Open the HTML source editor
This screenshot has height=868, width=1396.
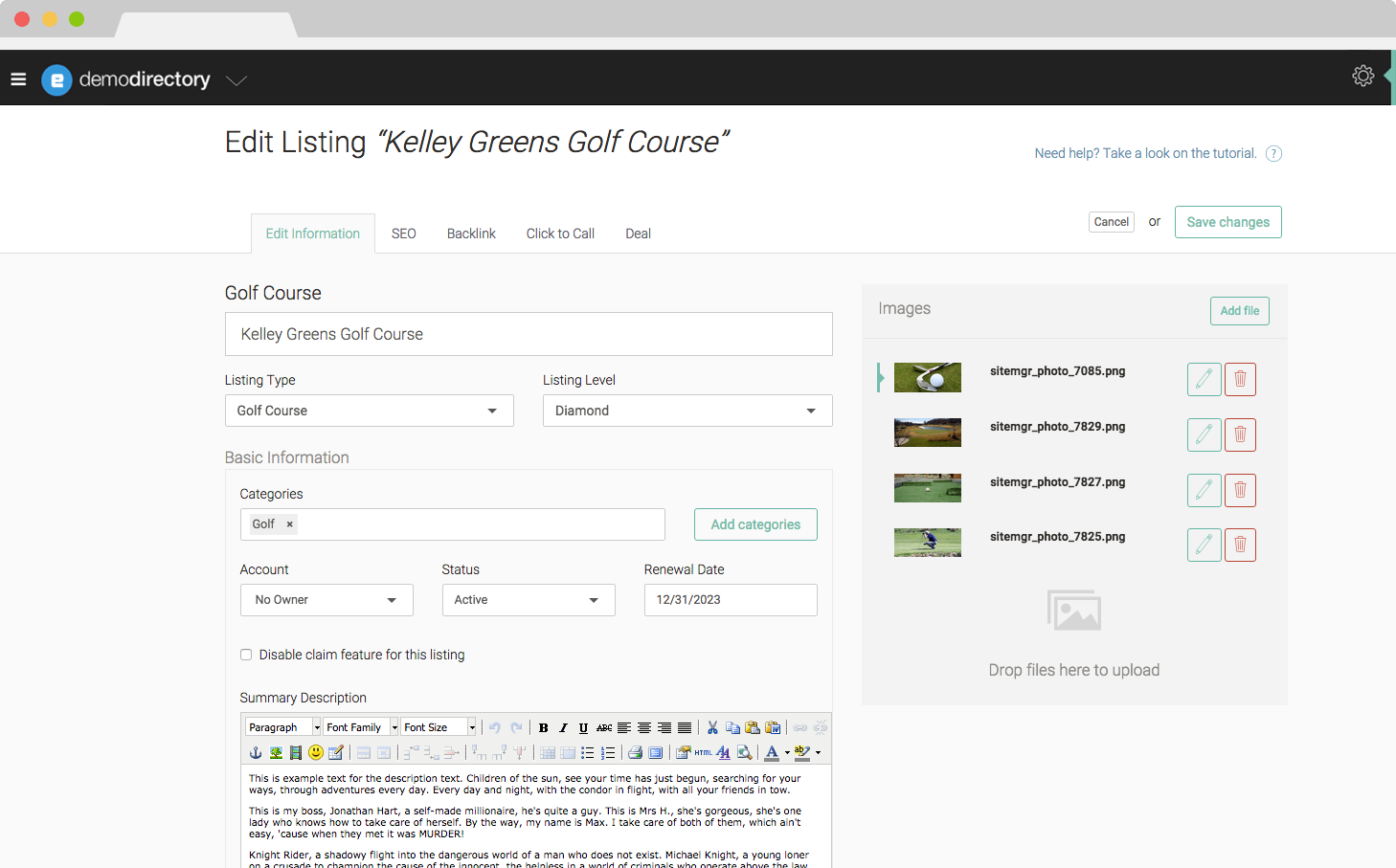[703, 752]
